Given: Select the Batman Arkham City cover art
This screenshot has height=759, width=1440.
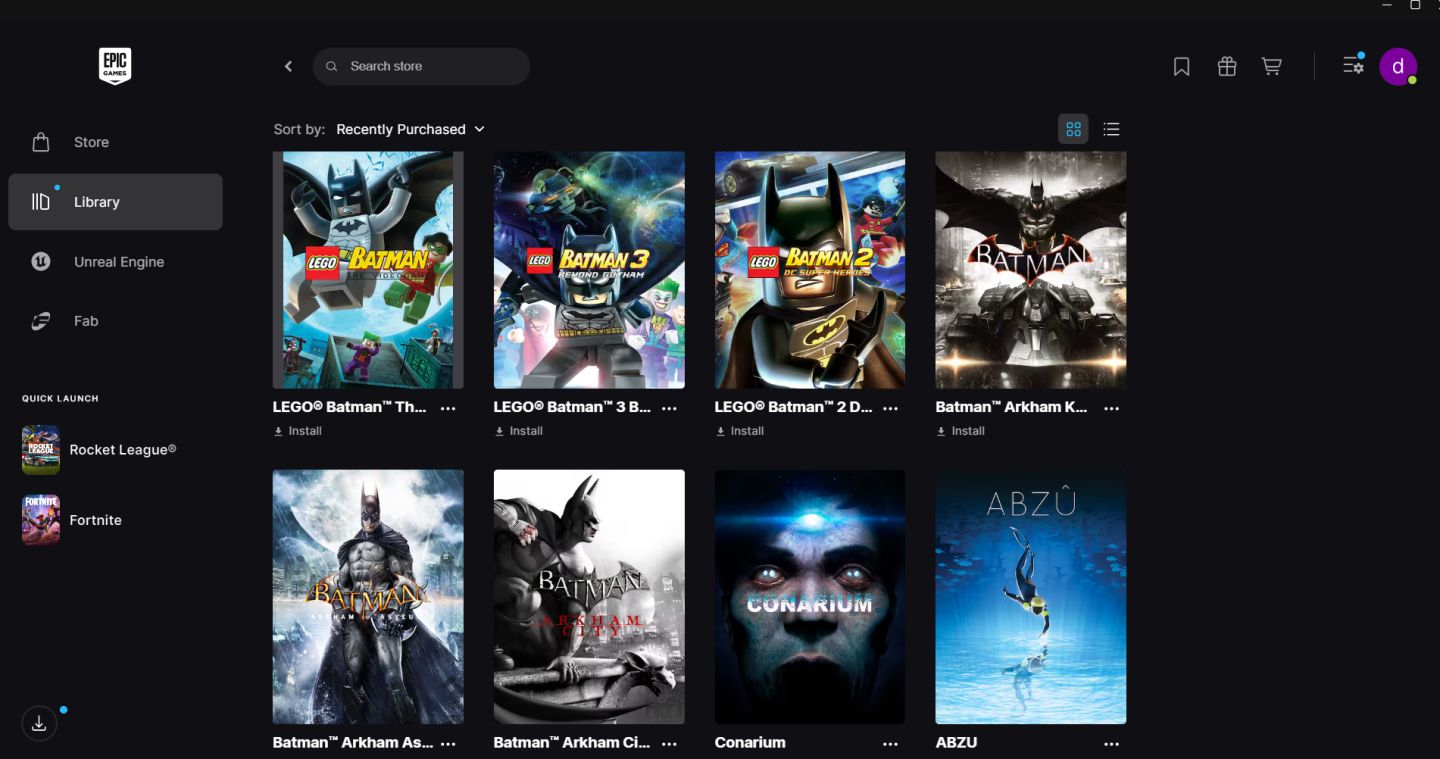Looking at the screenshot, I should 589,597.
